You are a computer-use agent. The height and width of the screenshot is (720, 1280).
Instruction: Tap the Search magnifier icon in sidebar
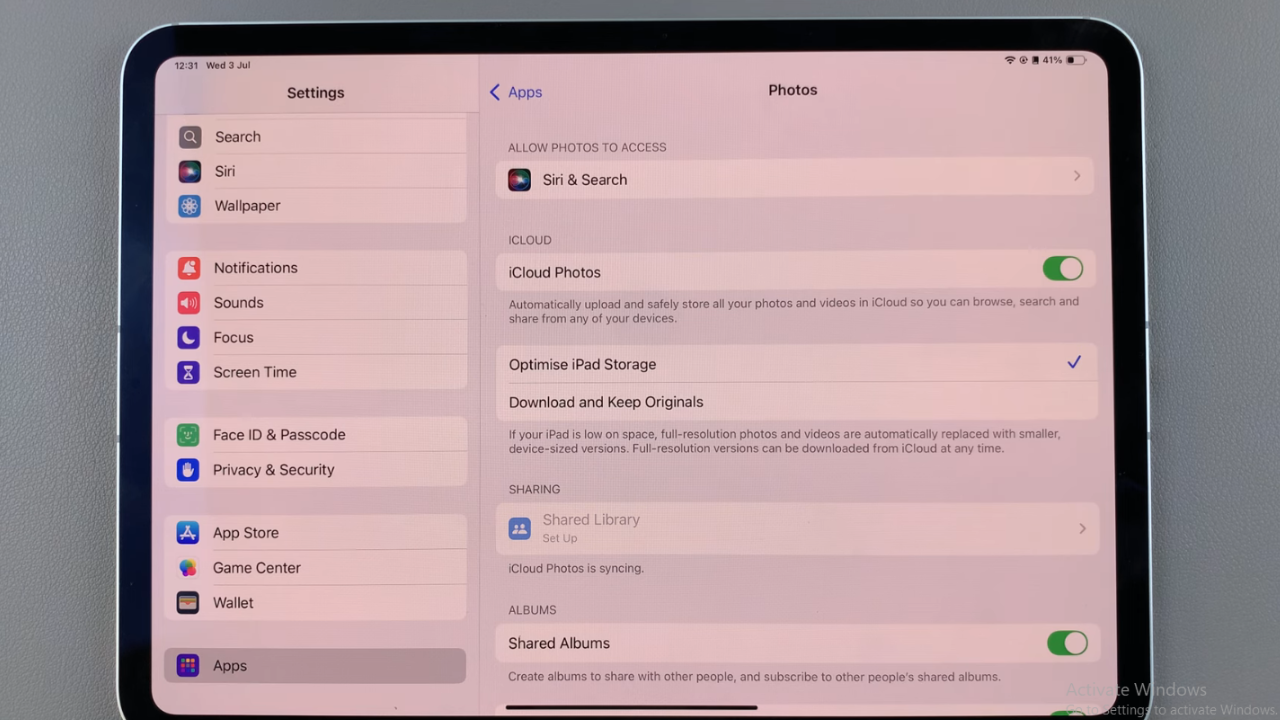point(190,137)
